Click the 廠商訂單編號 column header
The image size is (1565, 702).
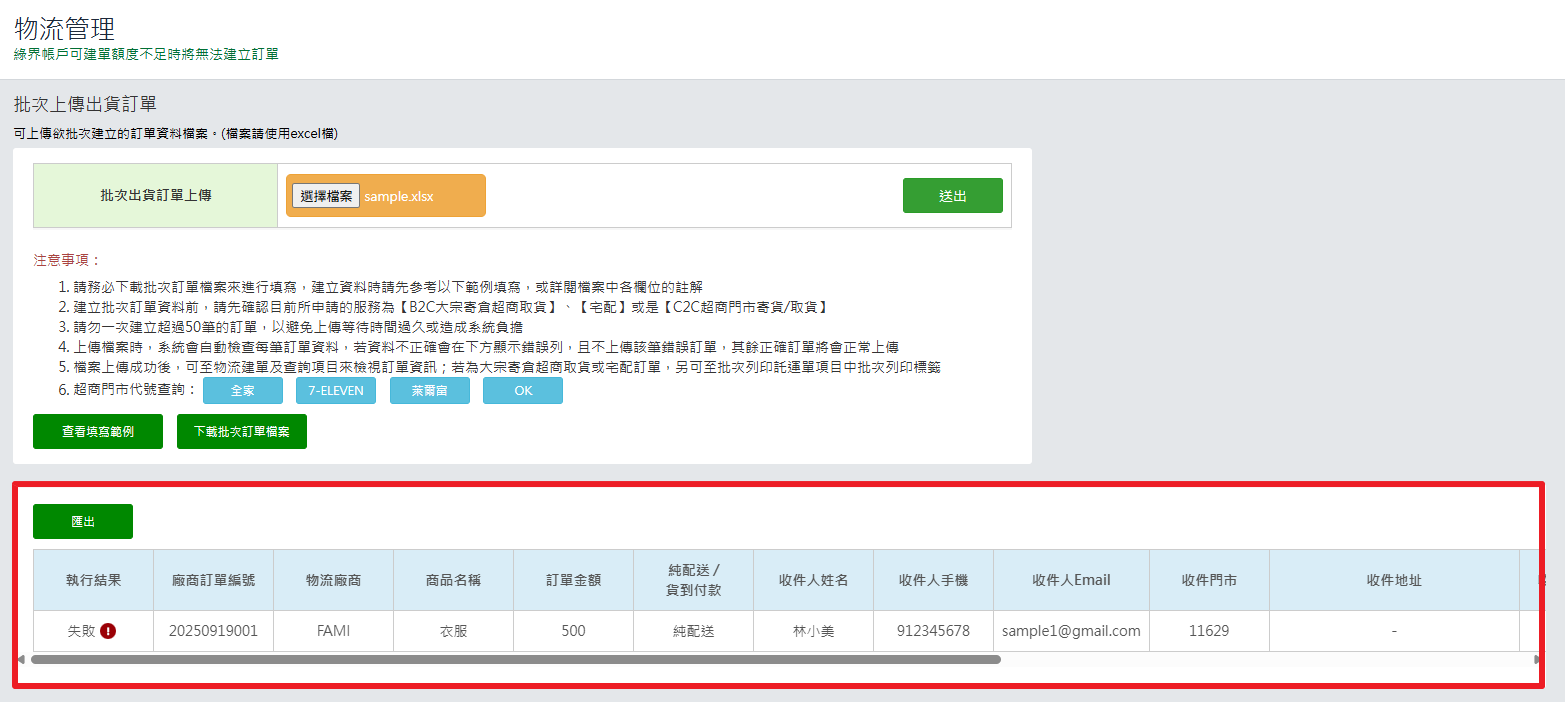(213, 580)
